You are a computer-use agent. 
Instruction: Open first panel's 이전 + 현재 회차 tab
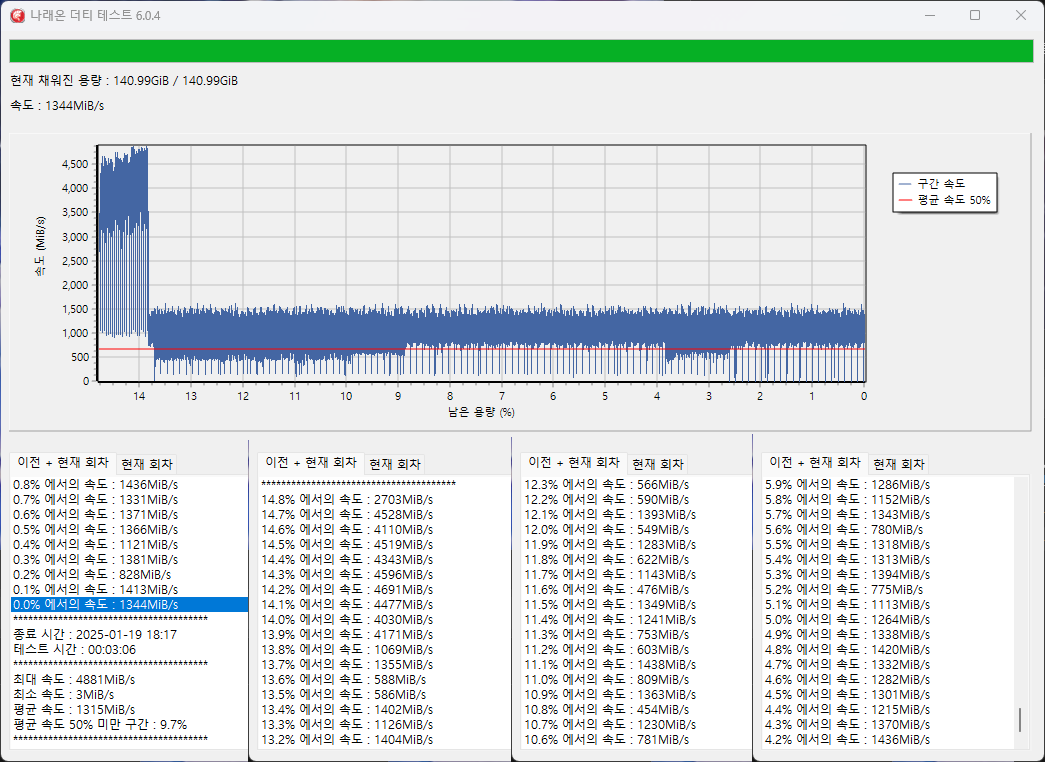[63, 463]
